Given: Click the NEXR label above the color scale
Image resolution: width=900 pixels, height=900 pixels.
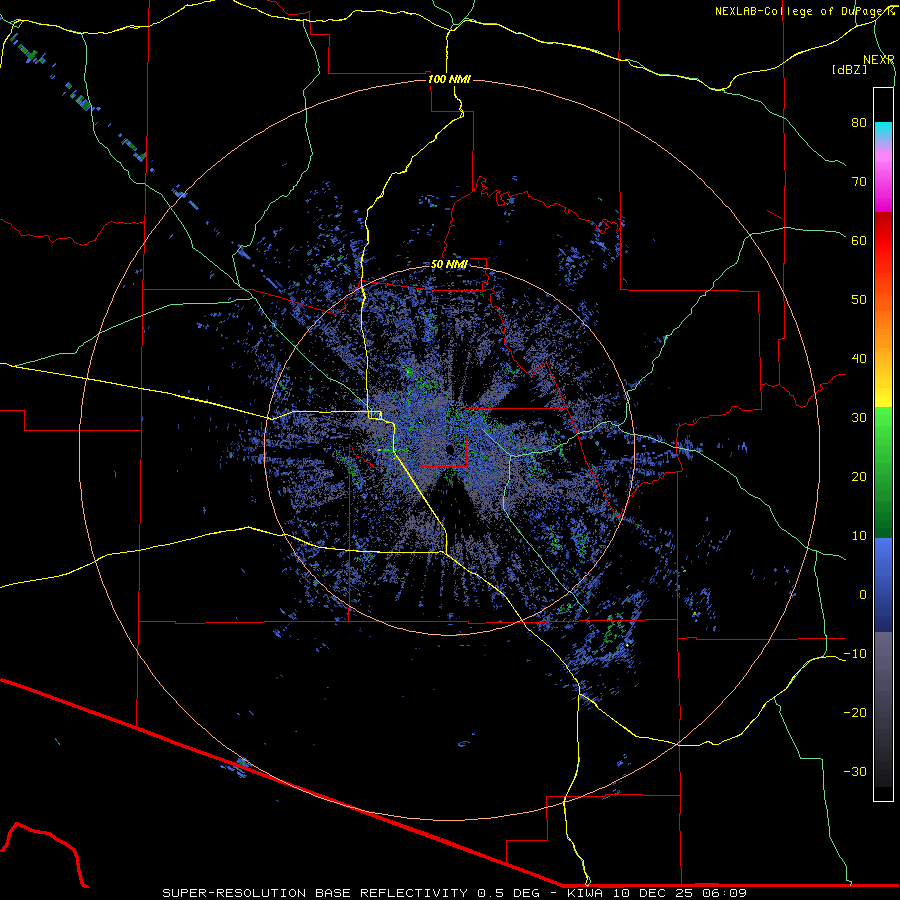Looking at the screenshot, I should [879, 60].
